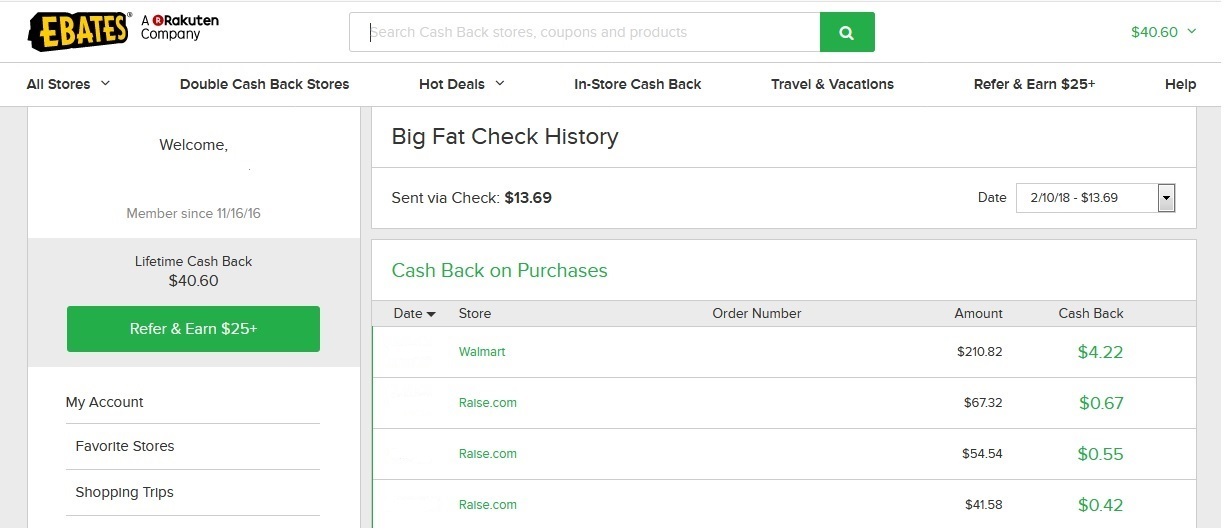Image resolution: width=1226 pixels, height=530 pixels.
Task: Click the Member since 11/16/16 text
Action: pos(194,213)
